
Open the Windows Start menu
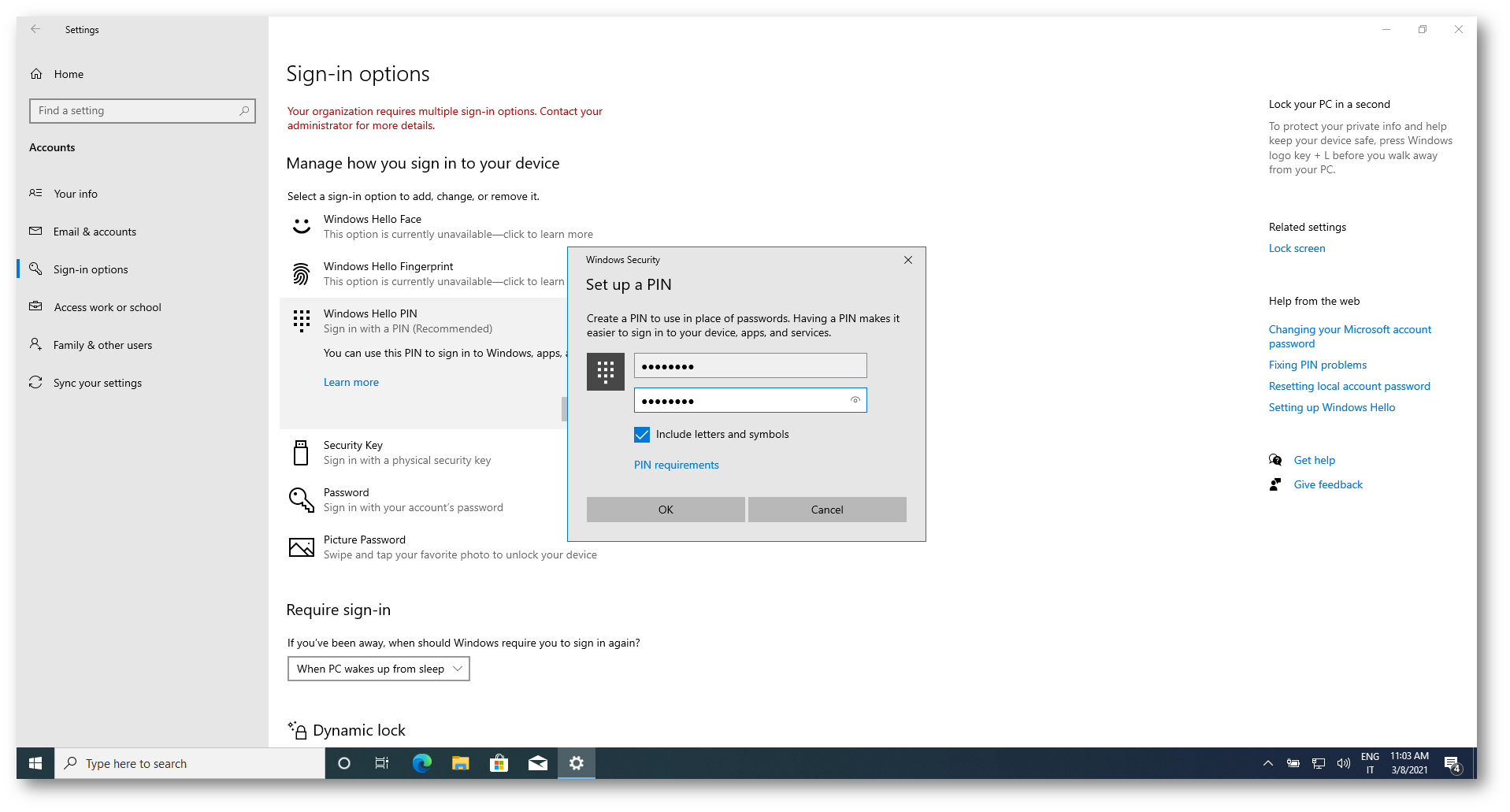(35, 763)
